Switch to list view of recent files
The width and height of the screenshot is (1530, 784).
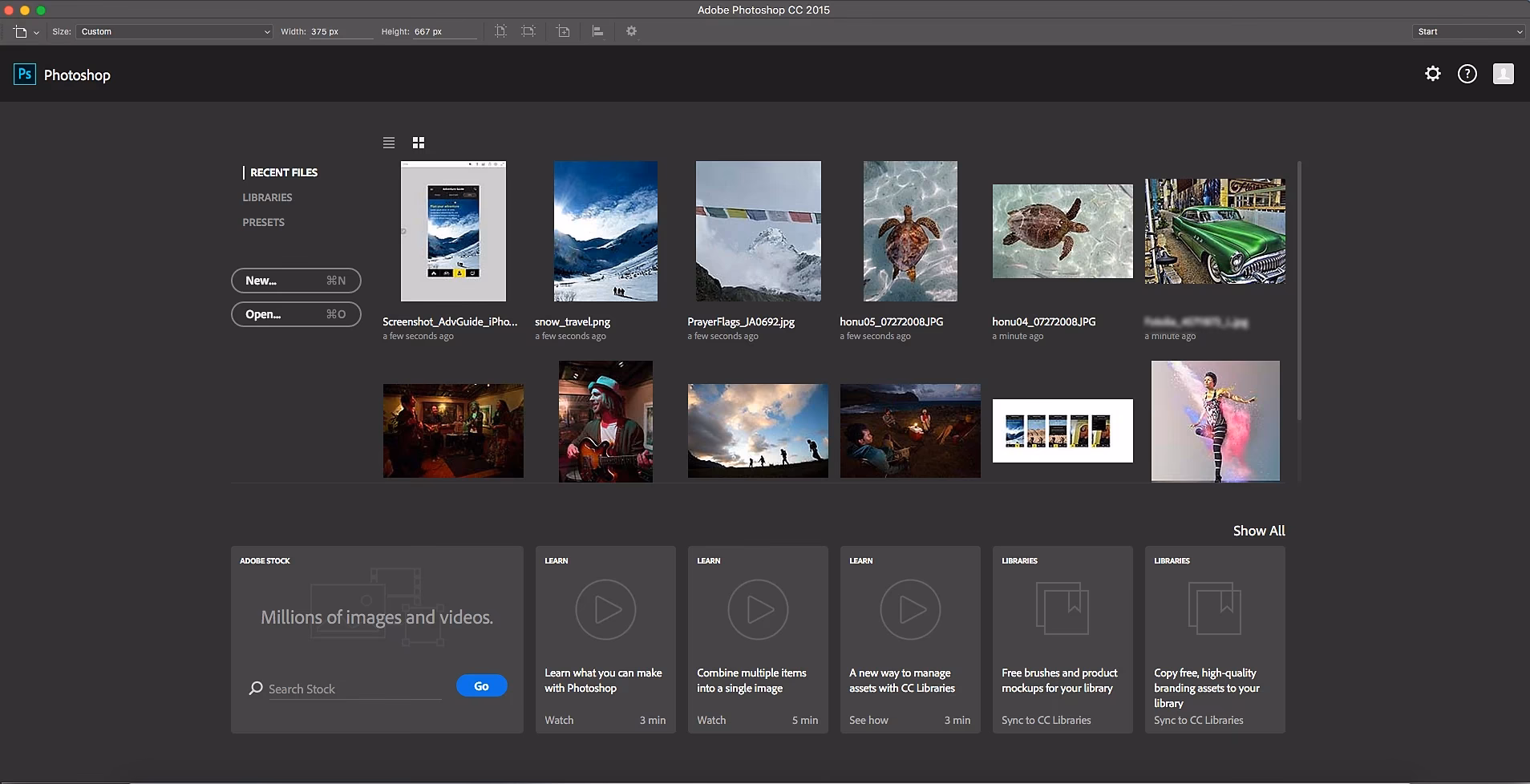pos(389,142)
